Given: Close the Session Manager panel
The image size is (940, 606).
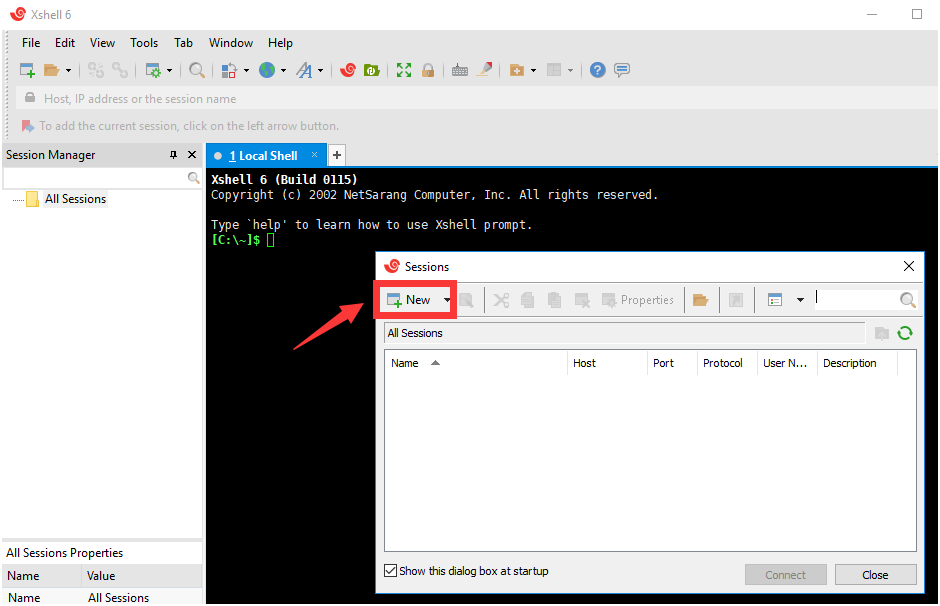Looking at the screenshot, I should click(x=192, y=155).
